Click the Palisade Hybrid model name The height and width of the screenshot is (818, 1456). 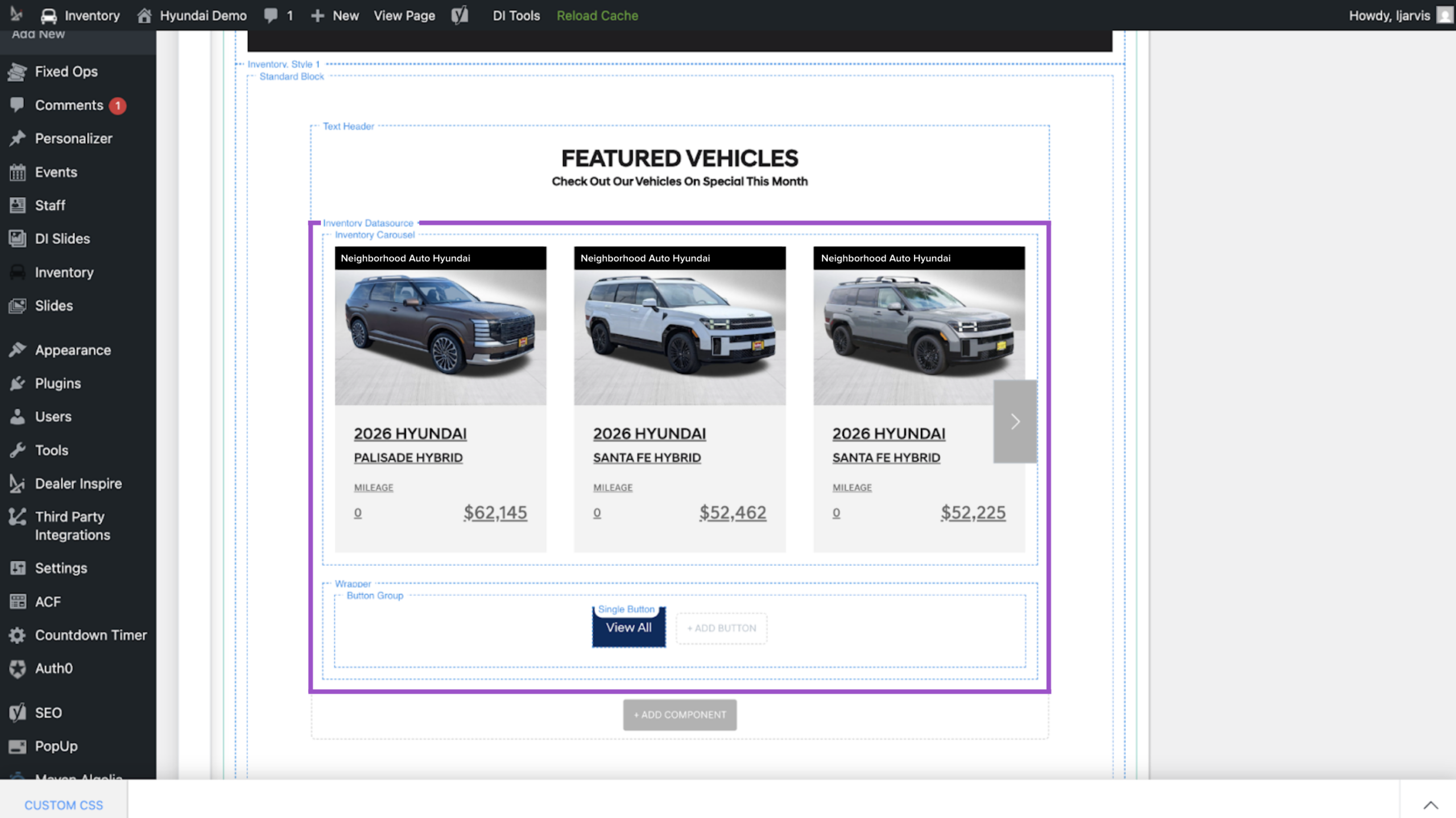[x=408, y=458]
